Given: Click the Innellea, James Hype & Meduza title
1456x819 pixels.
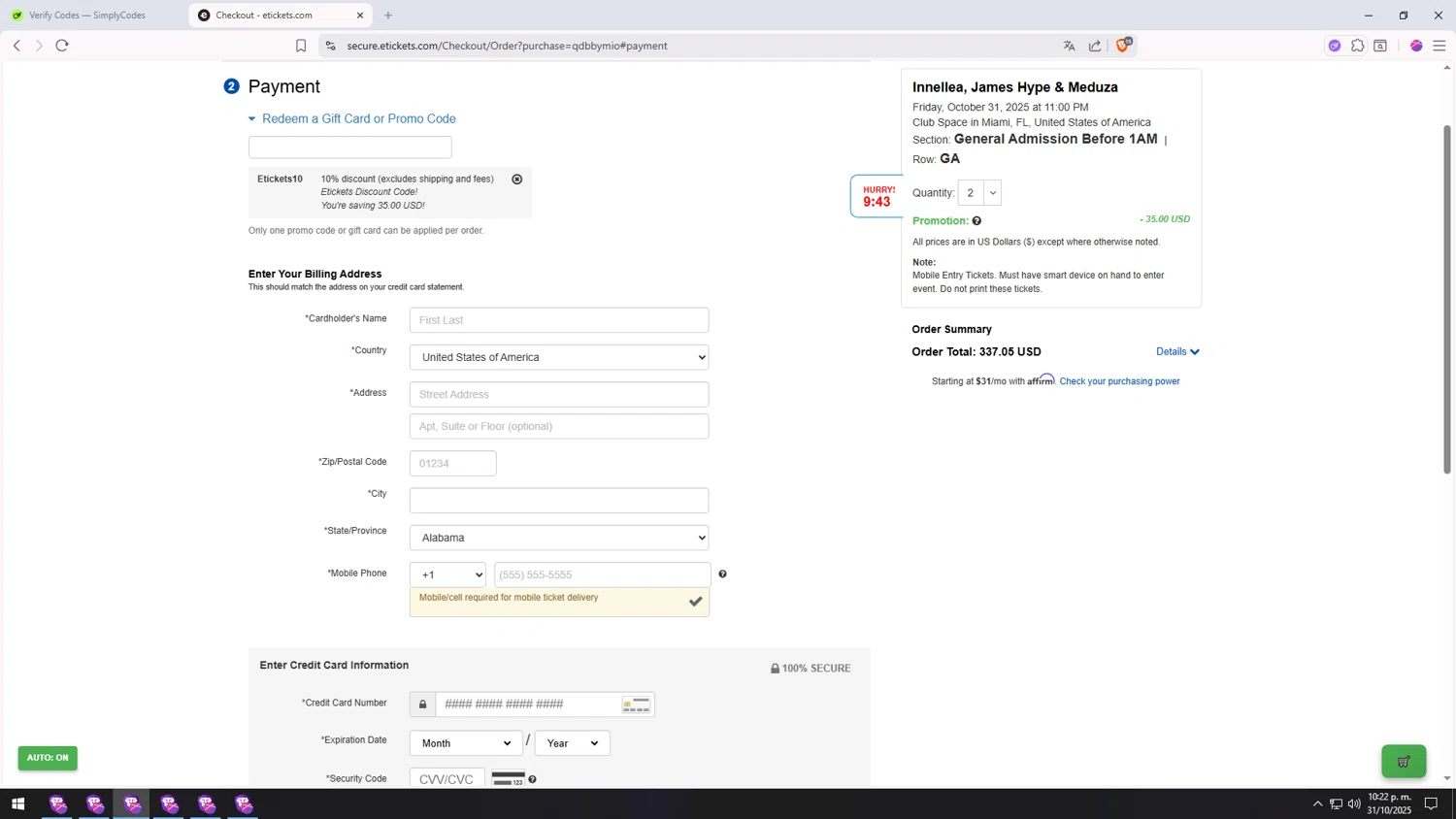Looking at the screenshot, I should 1015,87.
